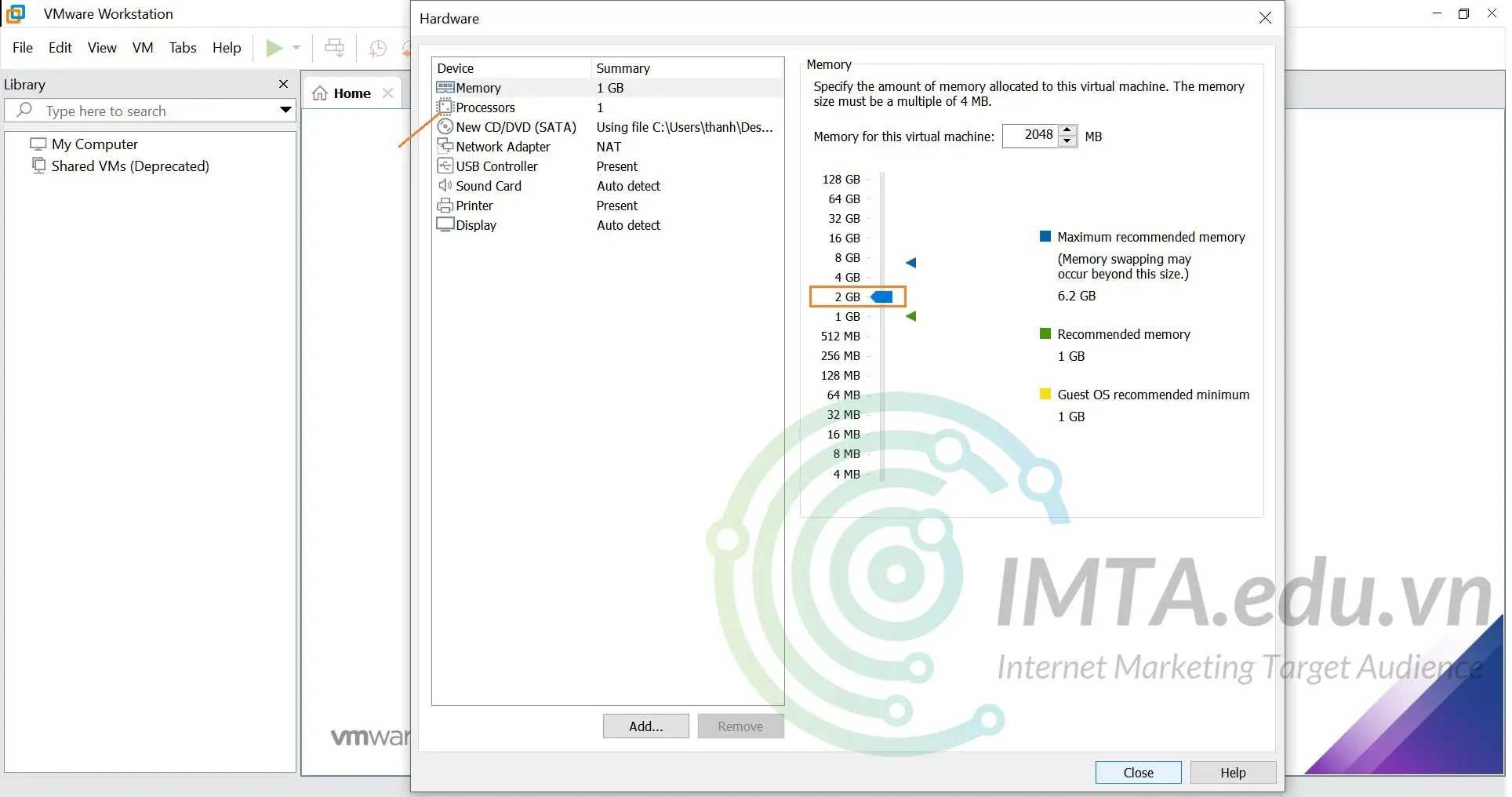Select the Display monitor icon
This screenshot has height=797, width=1512.
(x=445, y=225)
